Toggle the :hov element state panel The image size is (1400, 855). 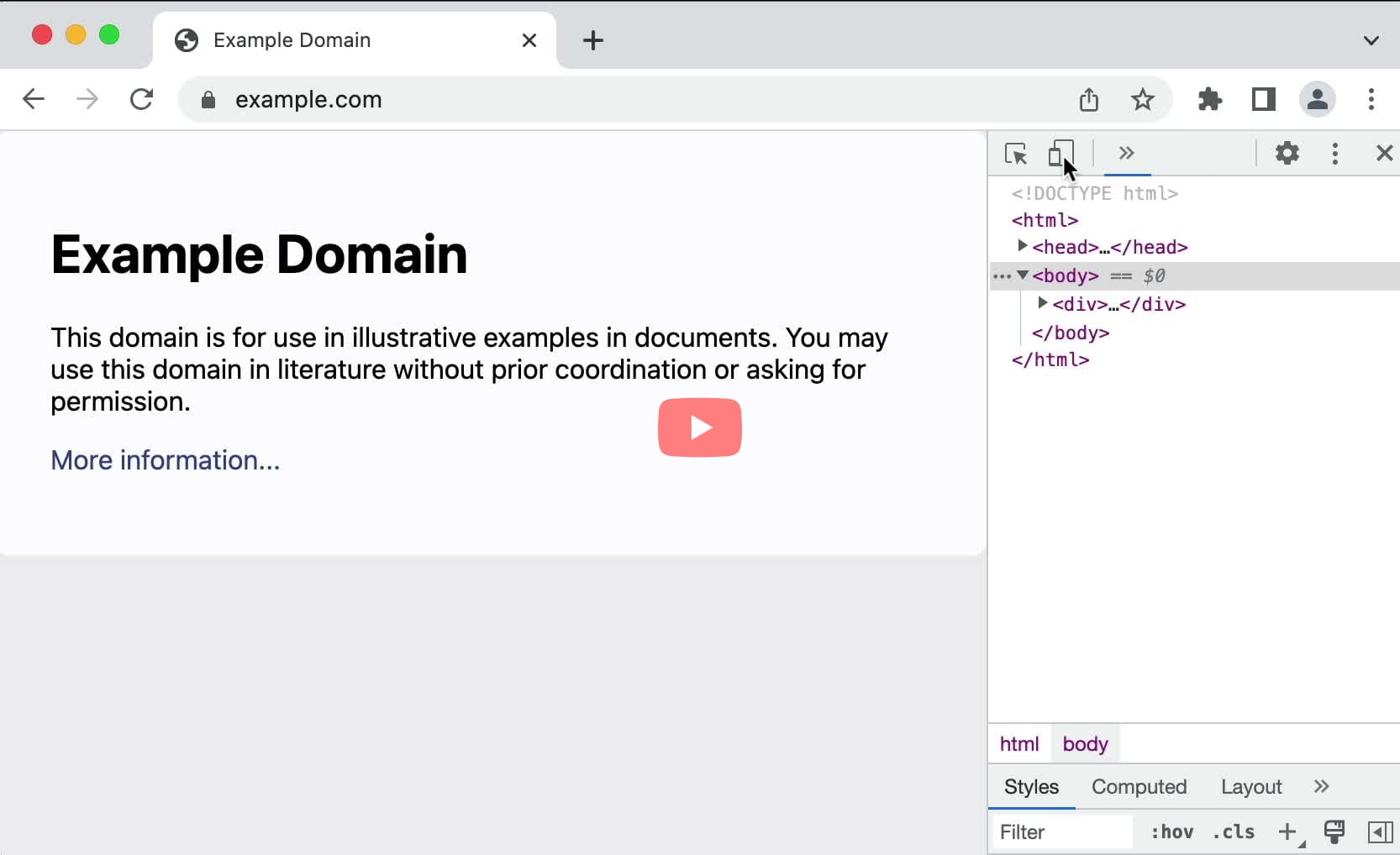[x=1171, y=832]
